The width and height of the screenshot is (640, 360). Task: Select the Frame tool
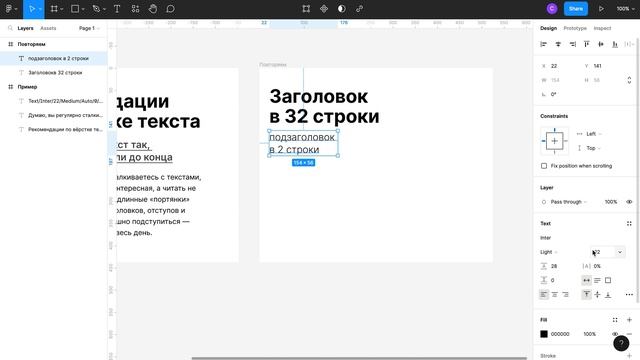54,9
